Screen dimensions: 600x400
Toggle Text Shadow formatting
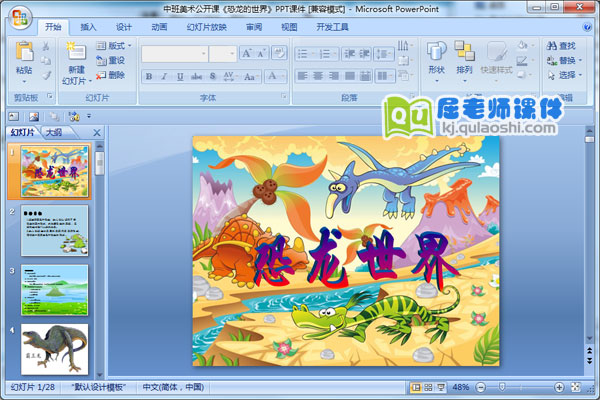click(x=213, y=76)
